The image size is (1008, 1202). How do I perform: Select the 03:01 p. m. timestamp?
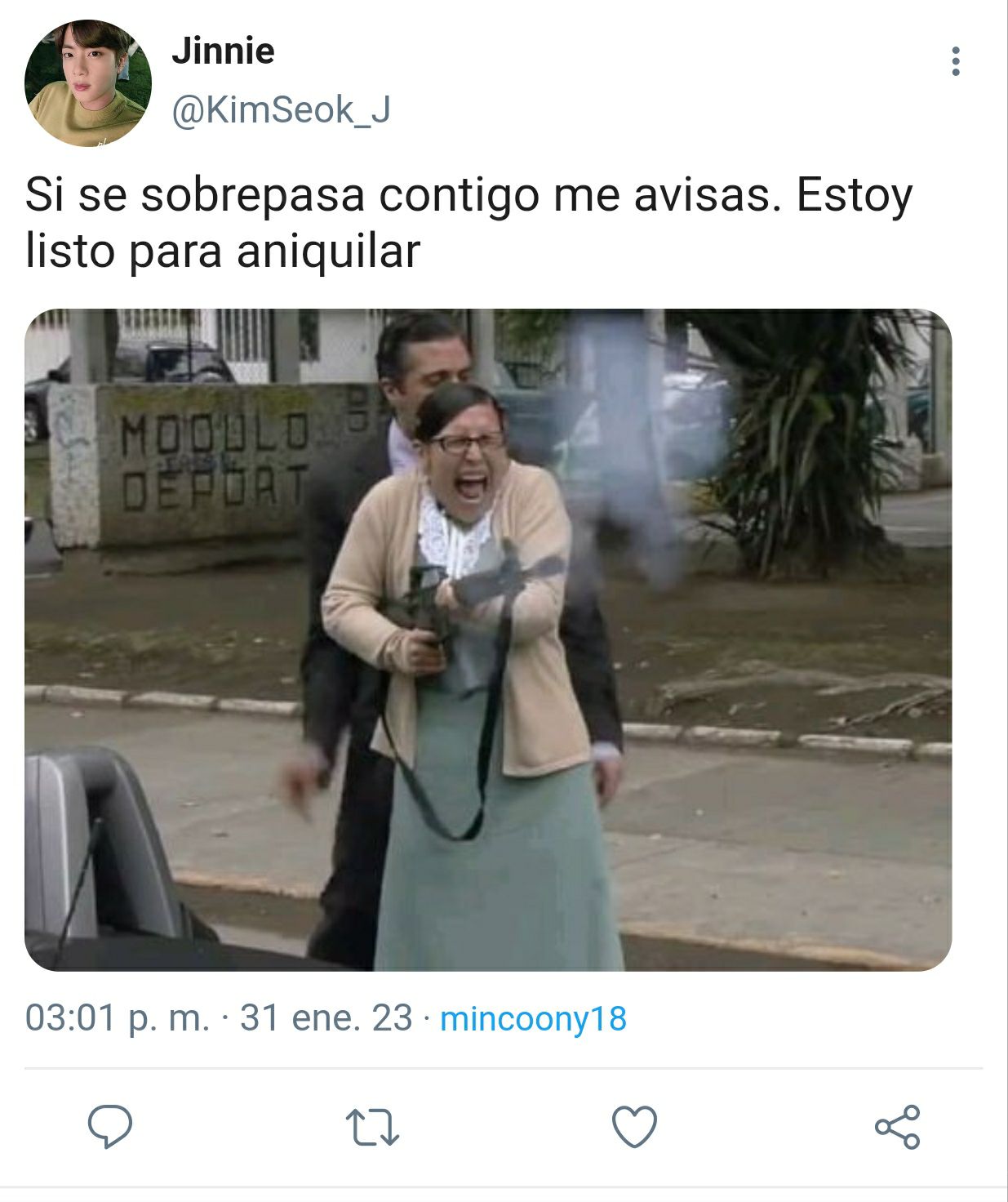pos(118,1018)
